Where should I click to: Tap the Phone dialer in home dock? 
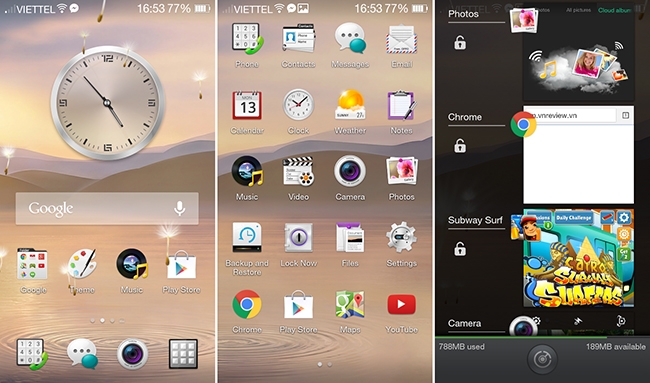click(x=32, y=354)
